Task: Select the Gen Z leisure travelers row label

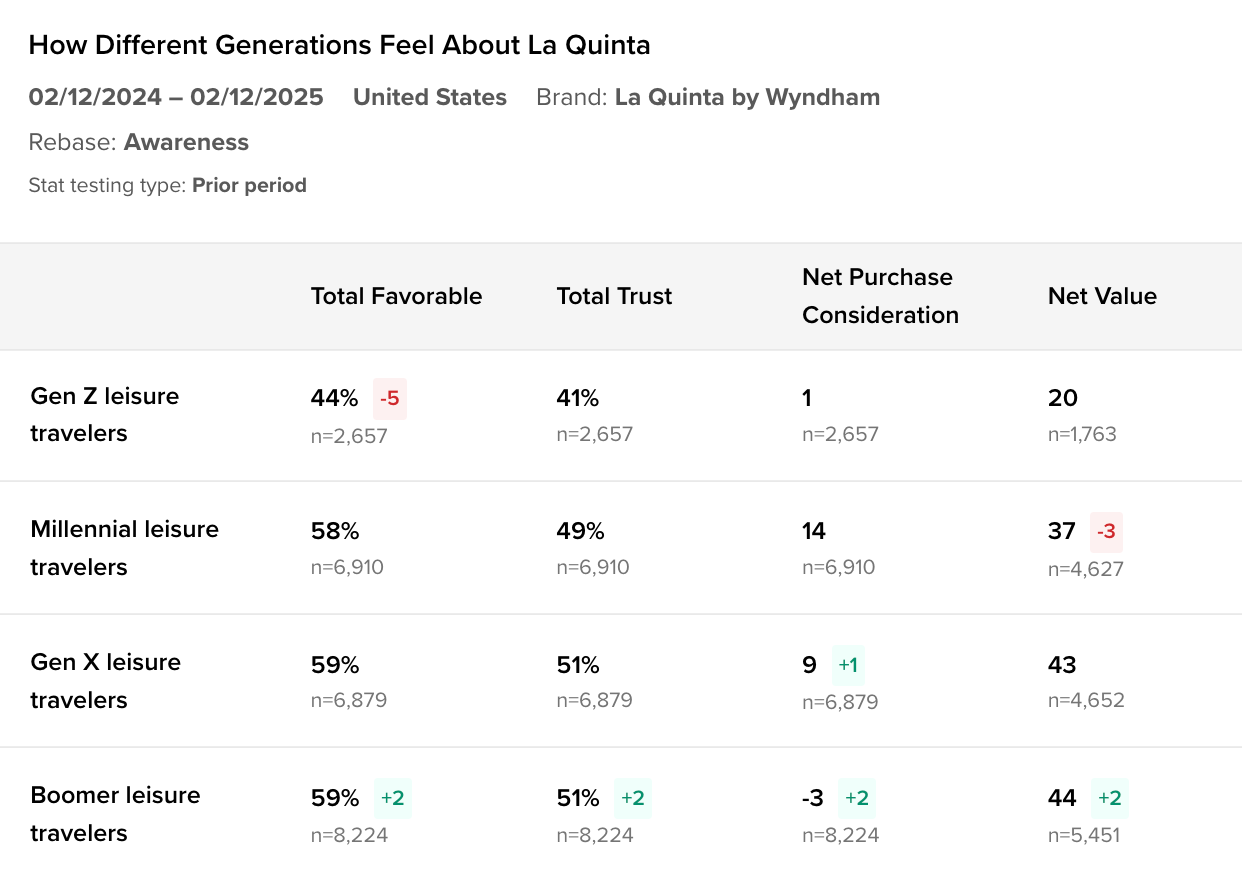Action: coord(105,414)
